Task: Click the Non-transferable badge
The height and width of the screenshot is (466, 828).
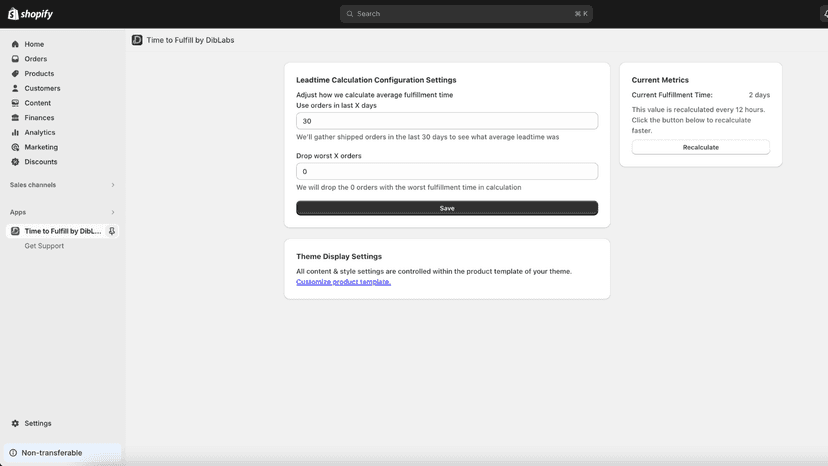Action: tap(63, 453)
